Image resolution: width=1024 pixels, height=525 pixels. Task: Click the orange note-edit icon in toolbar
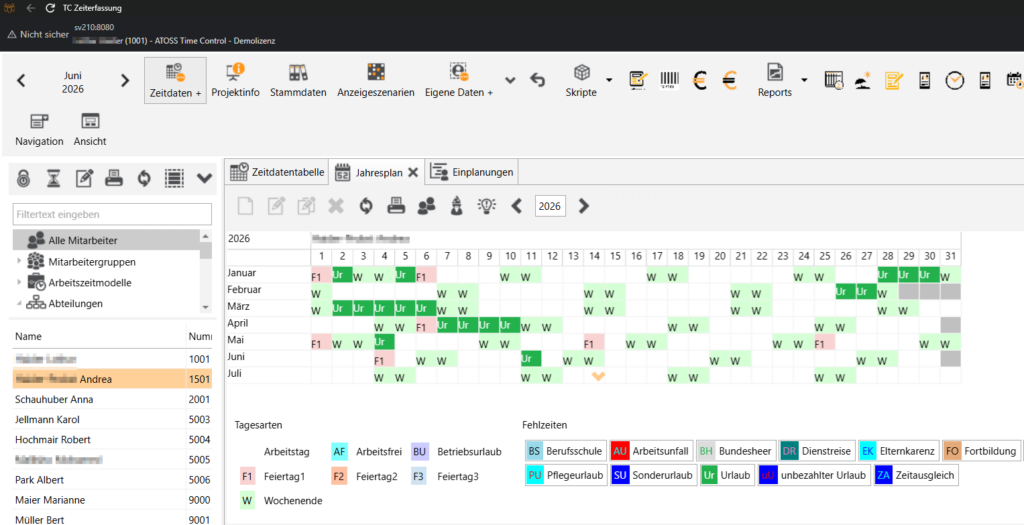[x=894, y=80]
